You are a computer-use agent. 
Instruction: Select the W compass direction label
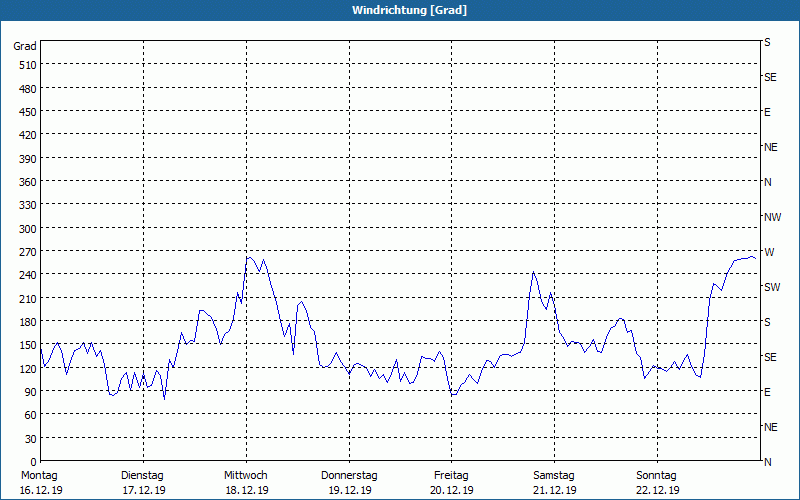(x=769, y=252)
